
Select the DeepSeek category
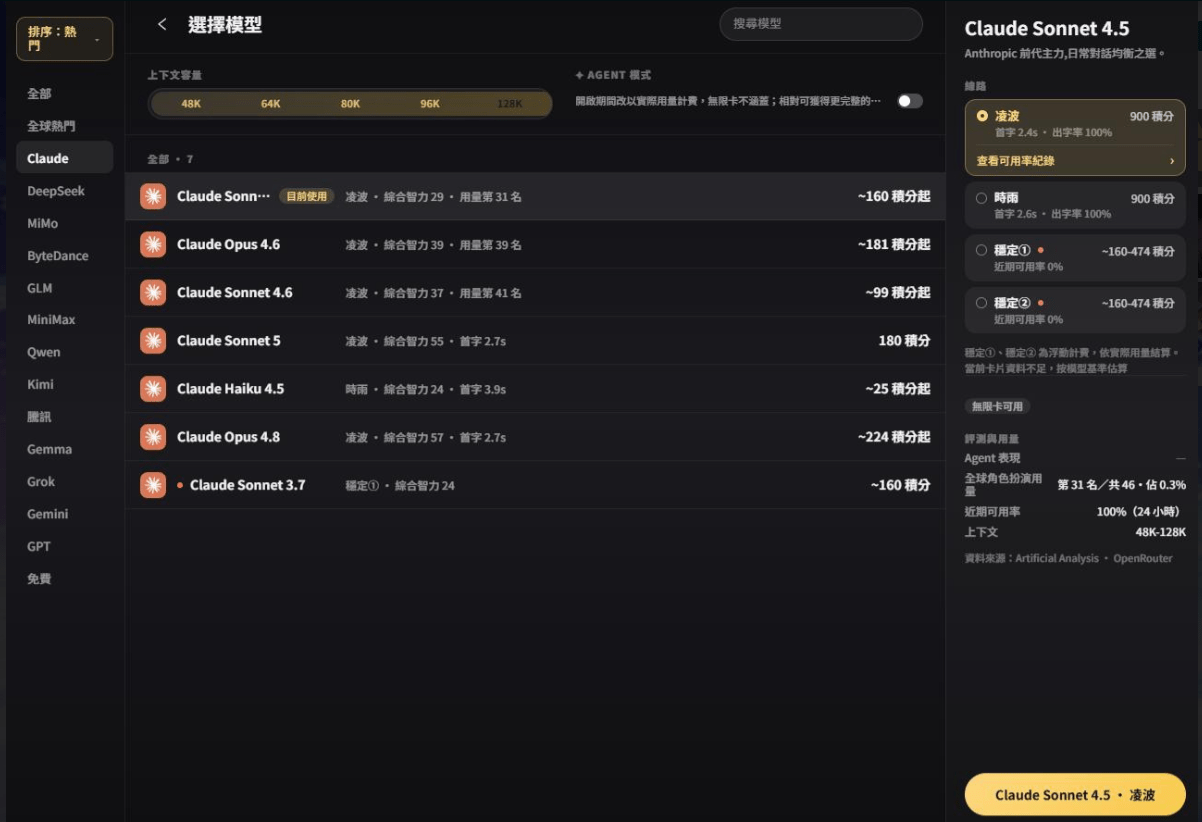[x=65, y=191]
